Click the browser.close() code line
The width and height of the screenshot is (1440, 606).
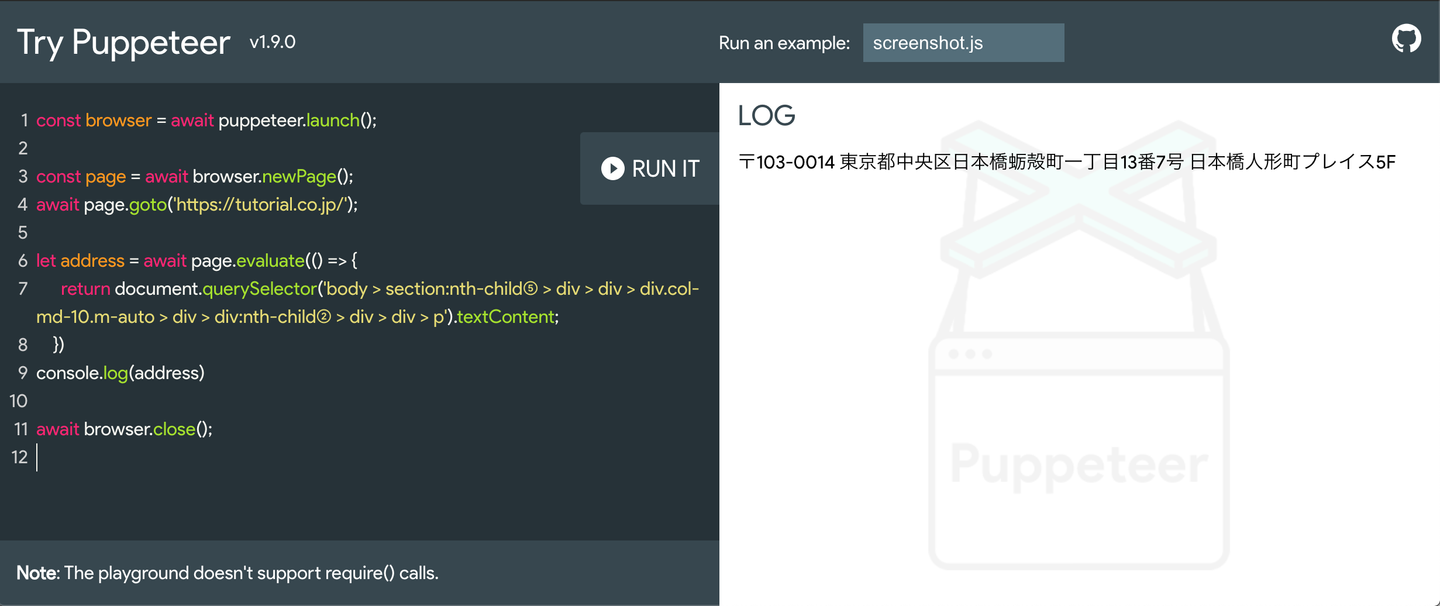pos(124,429)
